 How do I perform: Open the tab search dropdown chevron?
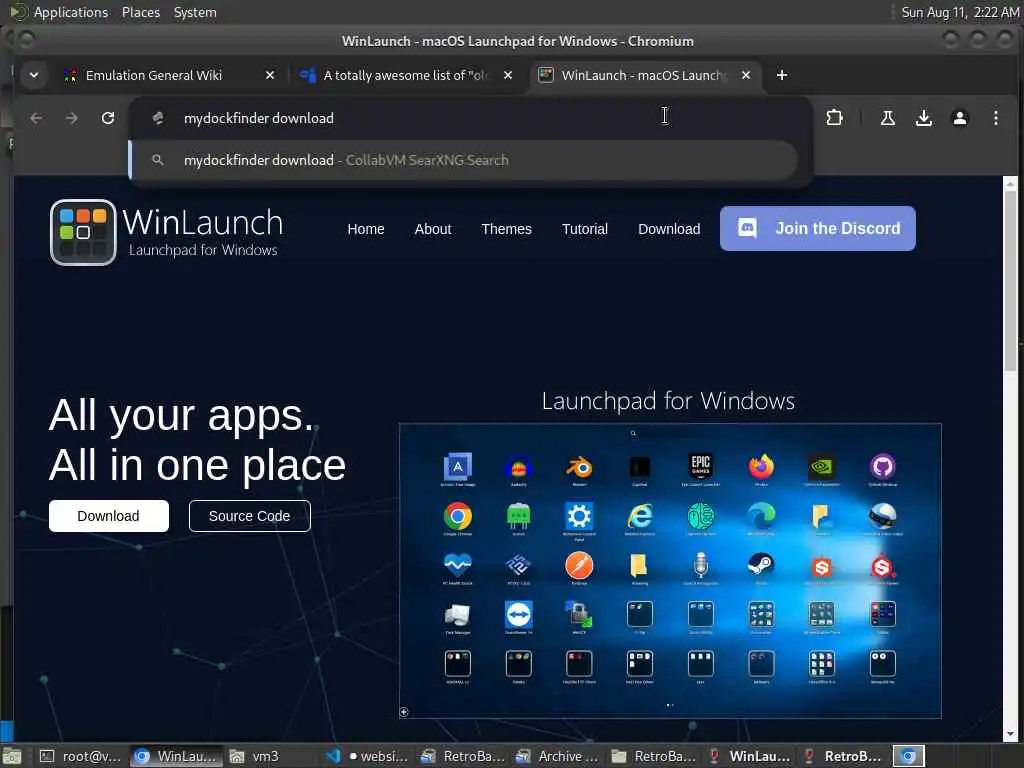pyautogui.click(x=34, y=75)
